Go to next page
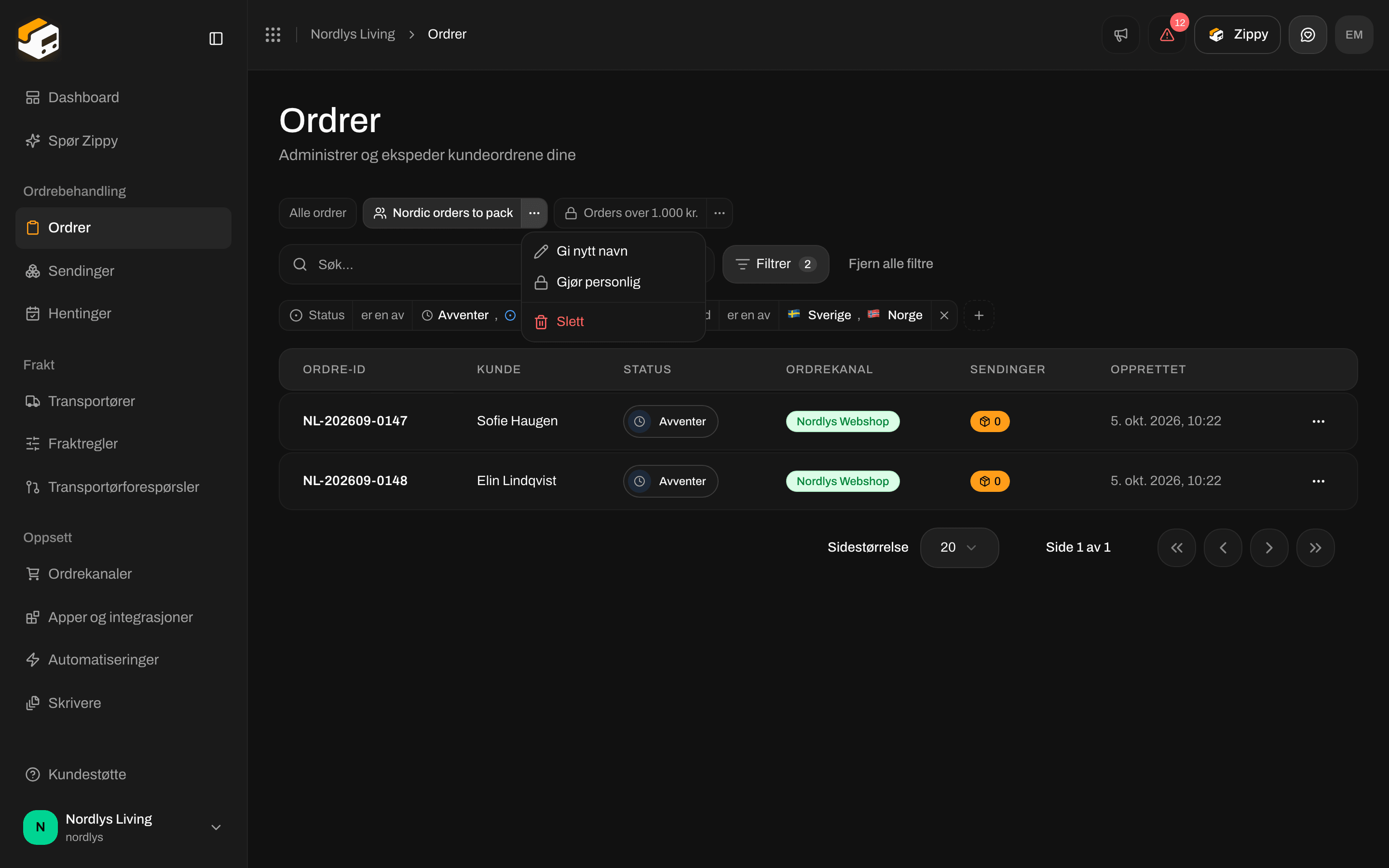 pos(1269,548)
